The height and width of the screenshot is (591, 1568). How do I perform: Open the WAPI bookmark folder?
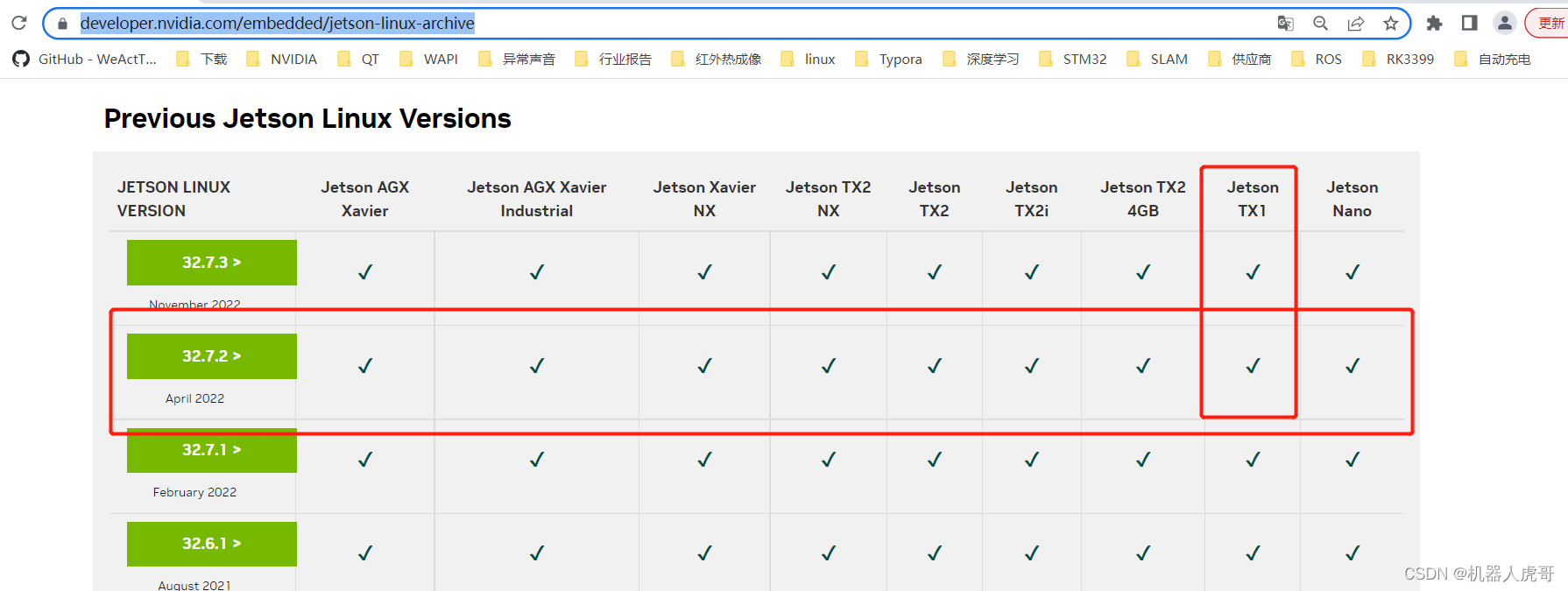point(429,59)
